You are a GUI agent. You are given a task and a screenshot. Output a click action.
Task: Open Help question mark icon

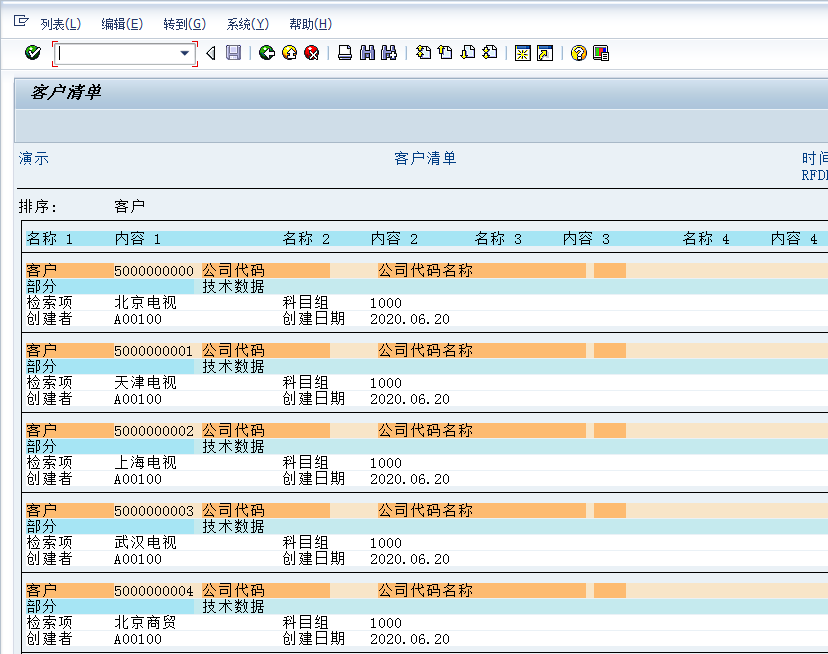(x=579, y=53)
